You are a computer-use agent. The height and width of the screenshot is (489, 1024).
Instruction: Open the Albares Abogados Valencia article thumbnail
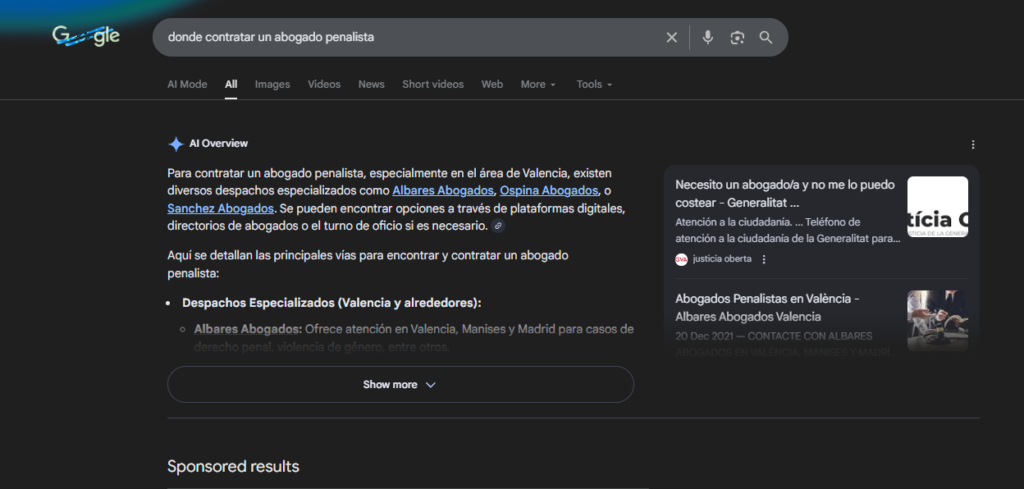937,320
